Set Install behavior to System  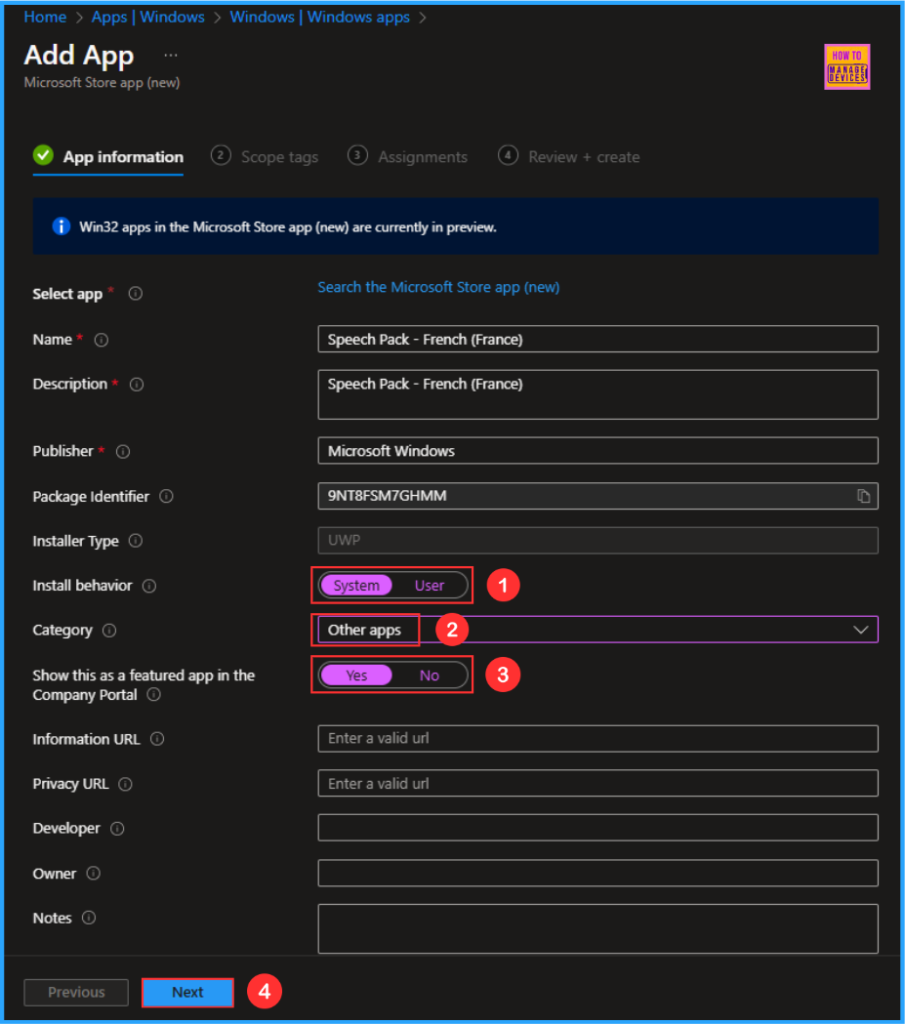coord(356,585)
